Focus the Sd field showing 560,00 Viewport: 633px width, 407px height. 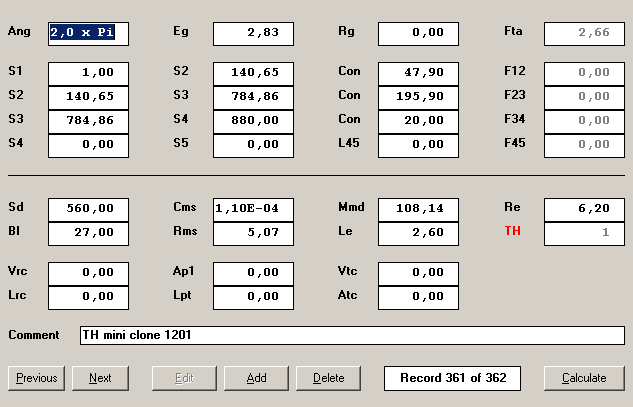[x=88, y=209]
